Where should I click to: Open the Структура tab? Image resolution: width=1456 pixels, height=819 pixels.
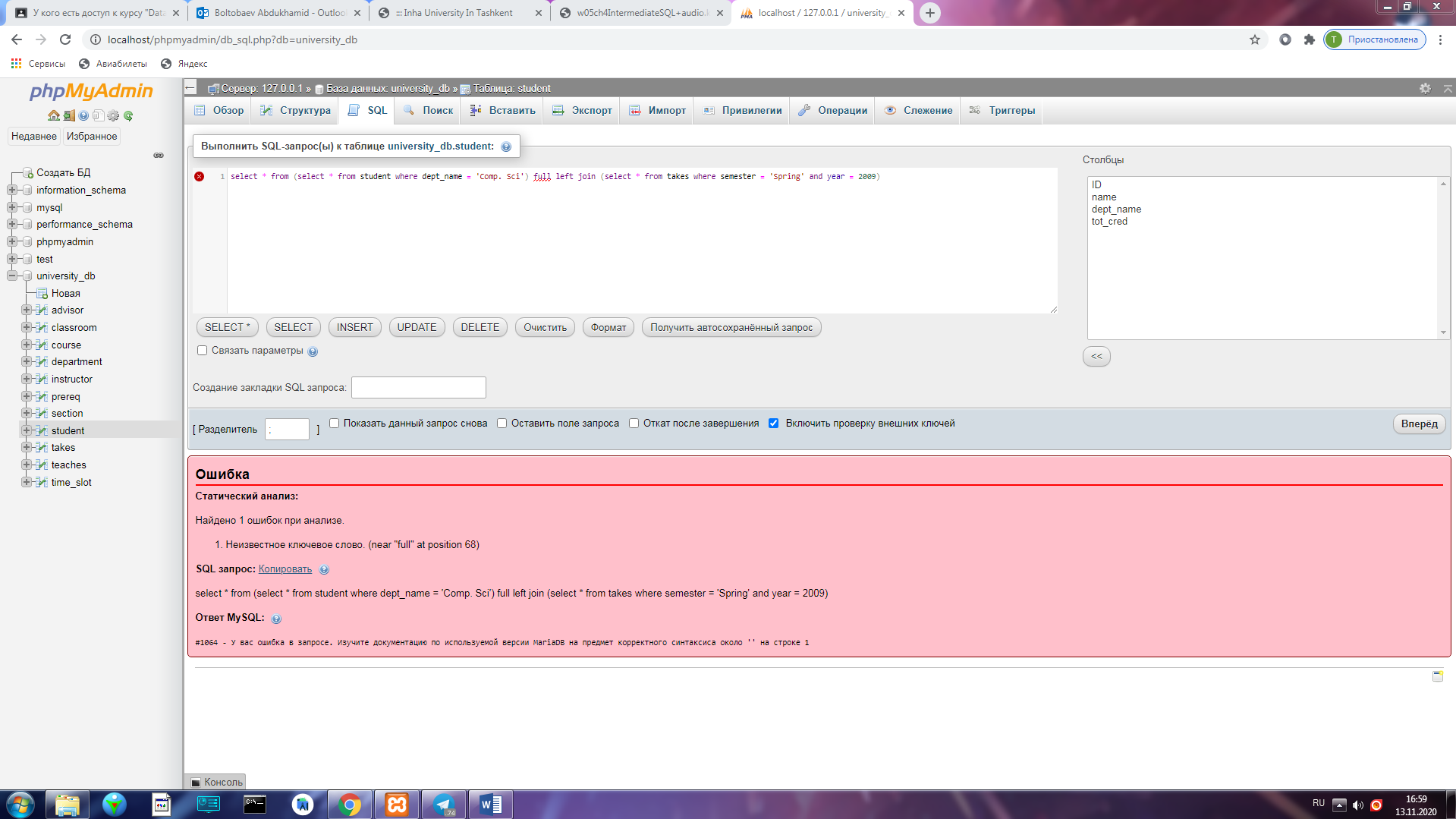pyautogui.click(x=296, y=110)
